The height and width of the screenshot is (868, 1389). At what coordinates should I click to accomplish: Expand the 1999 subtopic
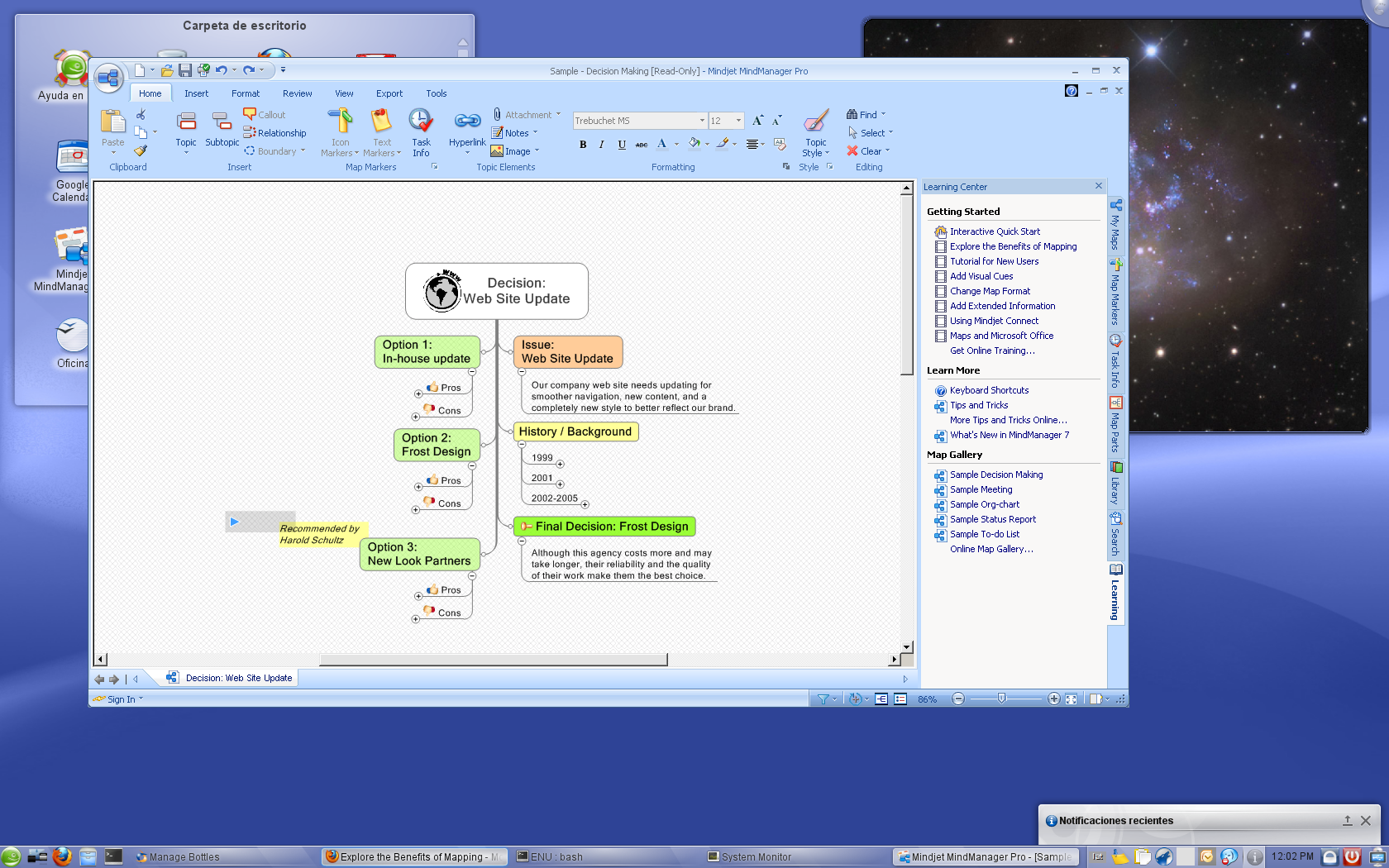pos(560,465)
